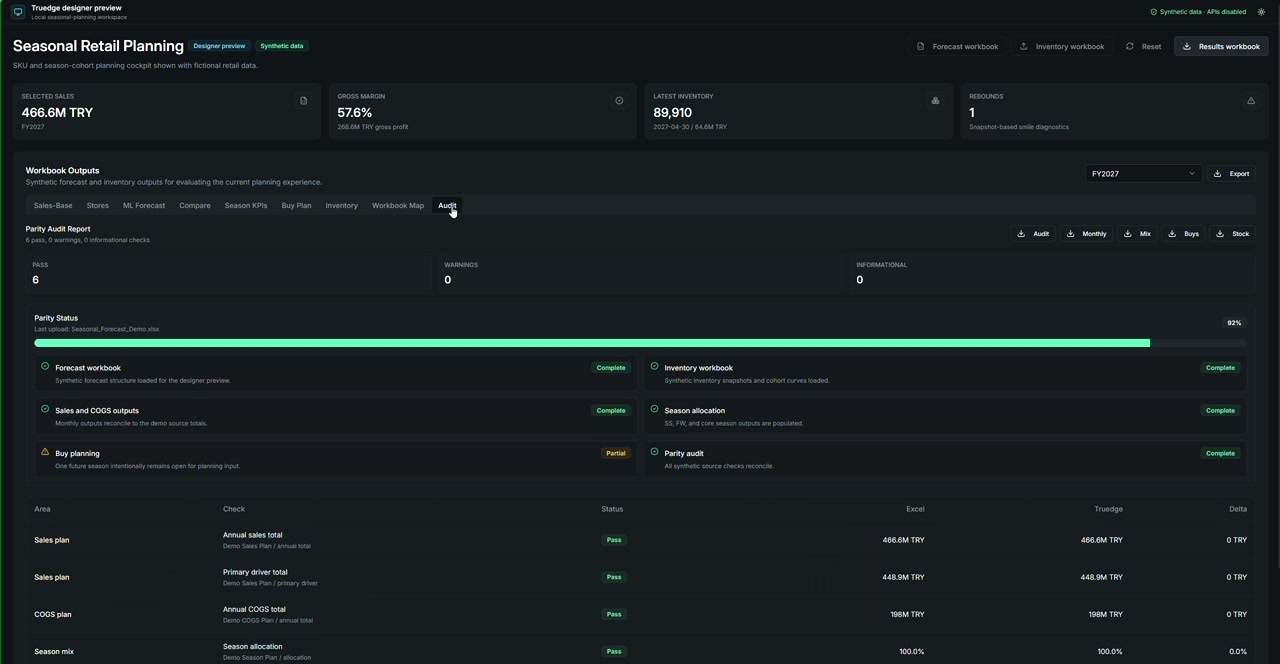Screen dimensions: 1280x664
Task: Click the Truedge column header
Action: 1108,509
